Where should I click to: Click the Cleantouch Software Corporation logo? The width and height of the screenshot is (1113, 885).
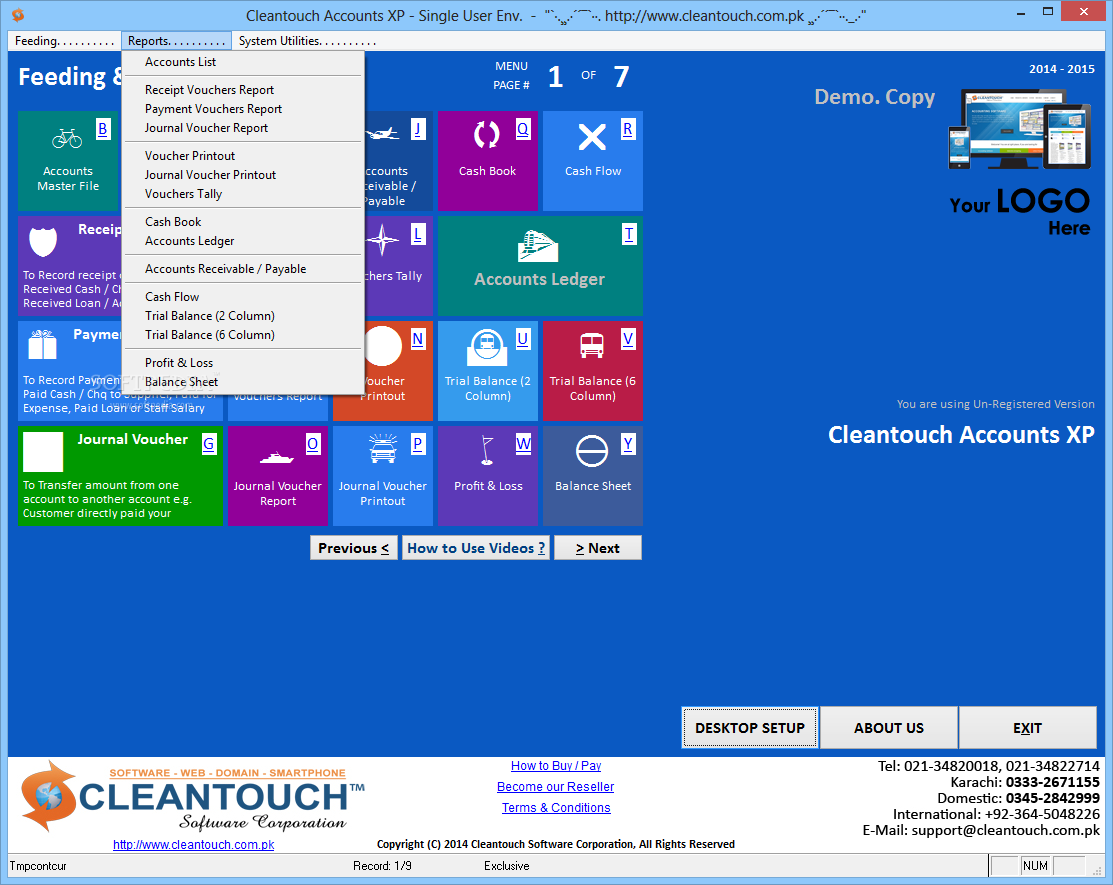click(193, 796)
